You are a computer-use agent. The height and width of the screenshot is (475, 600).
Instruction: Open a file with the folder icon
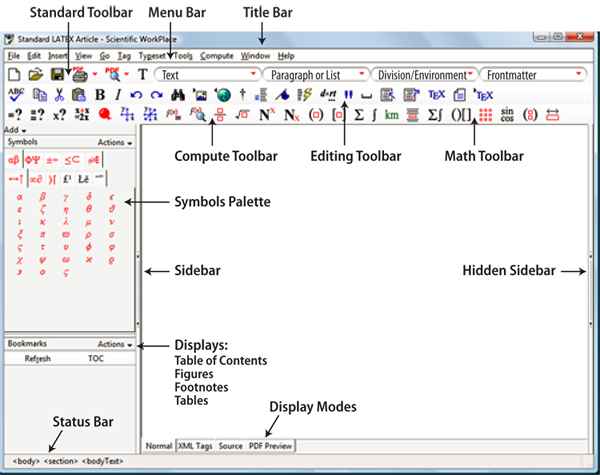tap(36, 75)
